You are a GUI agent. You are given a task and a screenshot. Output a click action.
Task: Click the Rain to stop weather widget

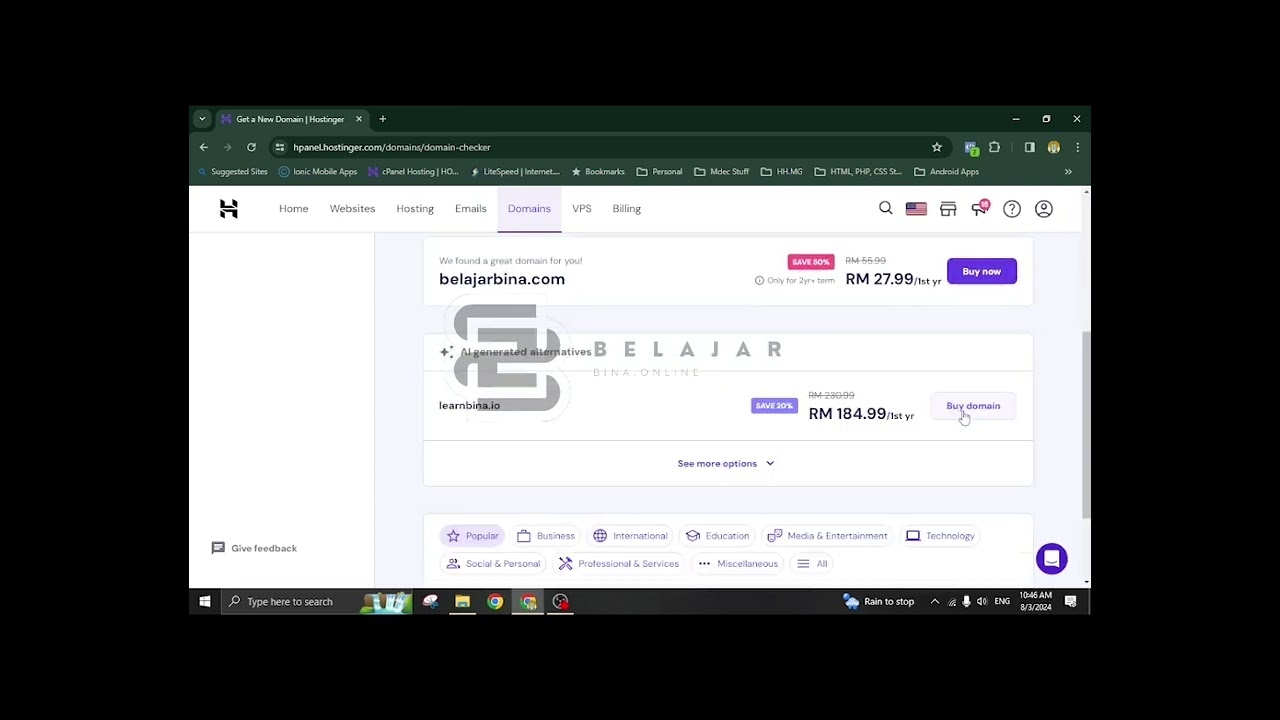point(879,601)
